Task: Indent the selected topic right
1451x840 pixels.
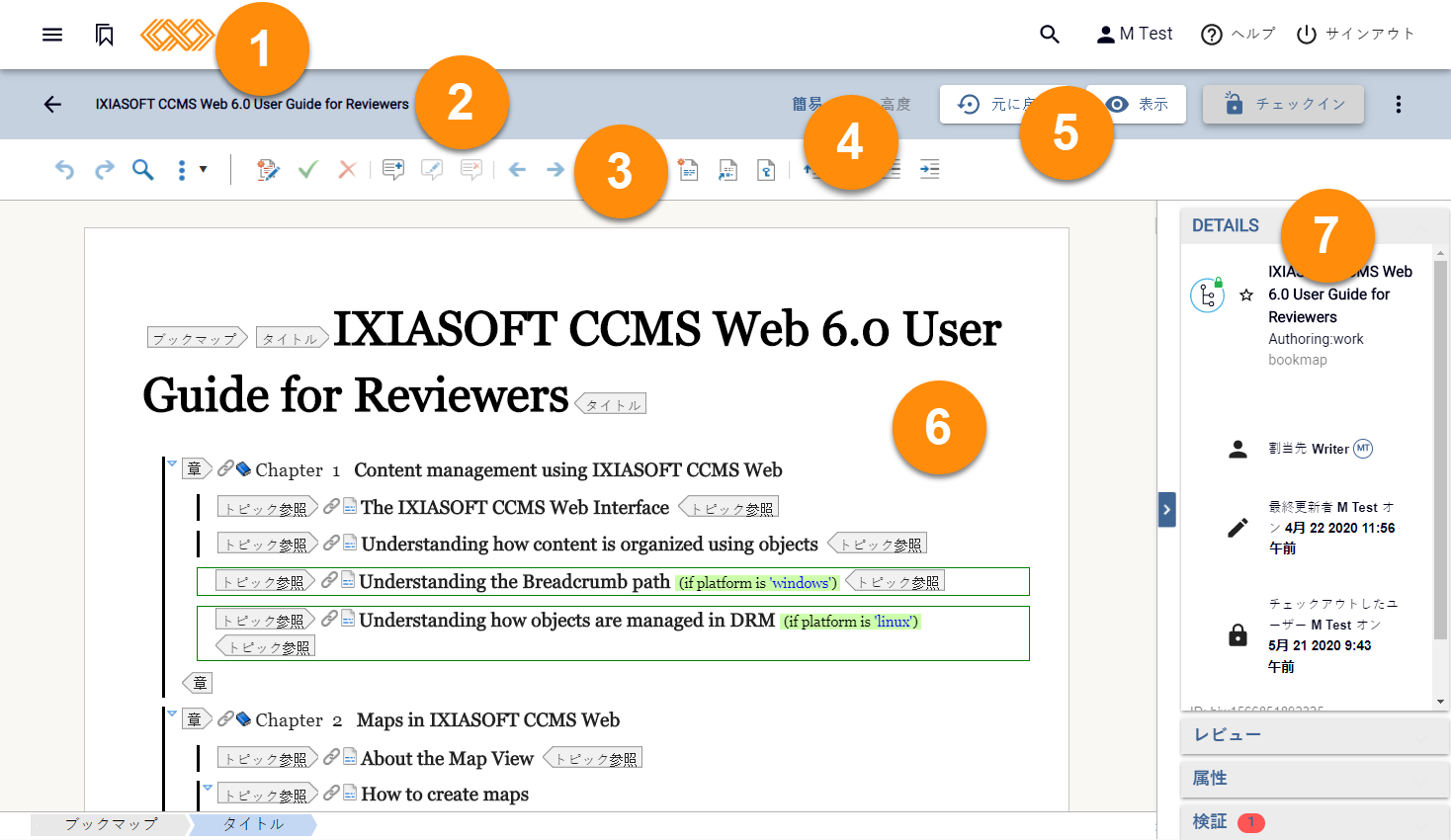Action: 929,170
